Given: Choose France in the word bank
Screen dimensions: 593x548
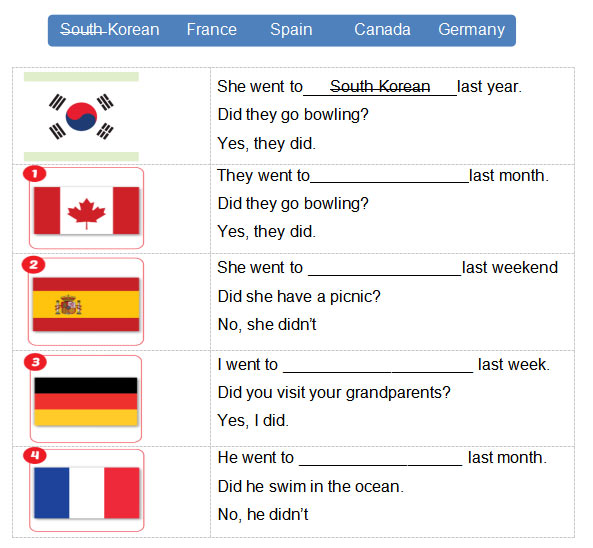Looking at the screenshot, I should pos(212,29).
